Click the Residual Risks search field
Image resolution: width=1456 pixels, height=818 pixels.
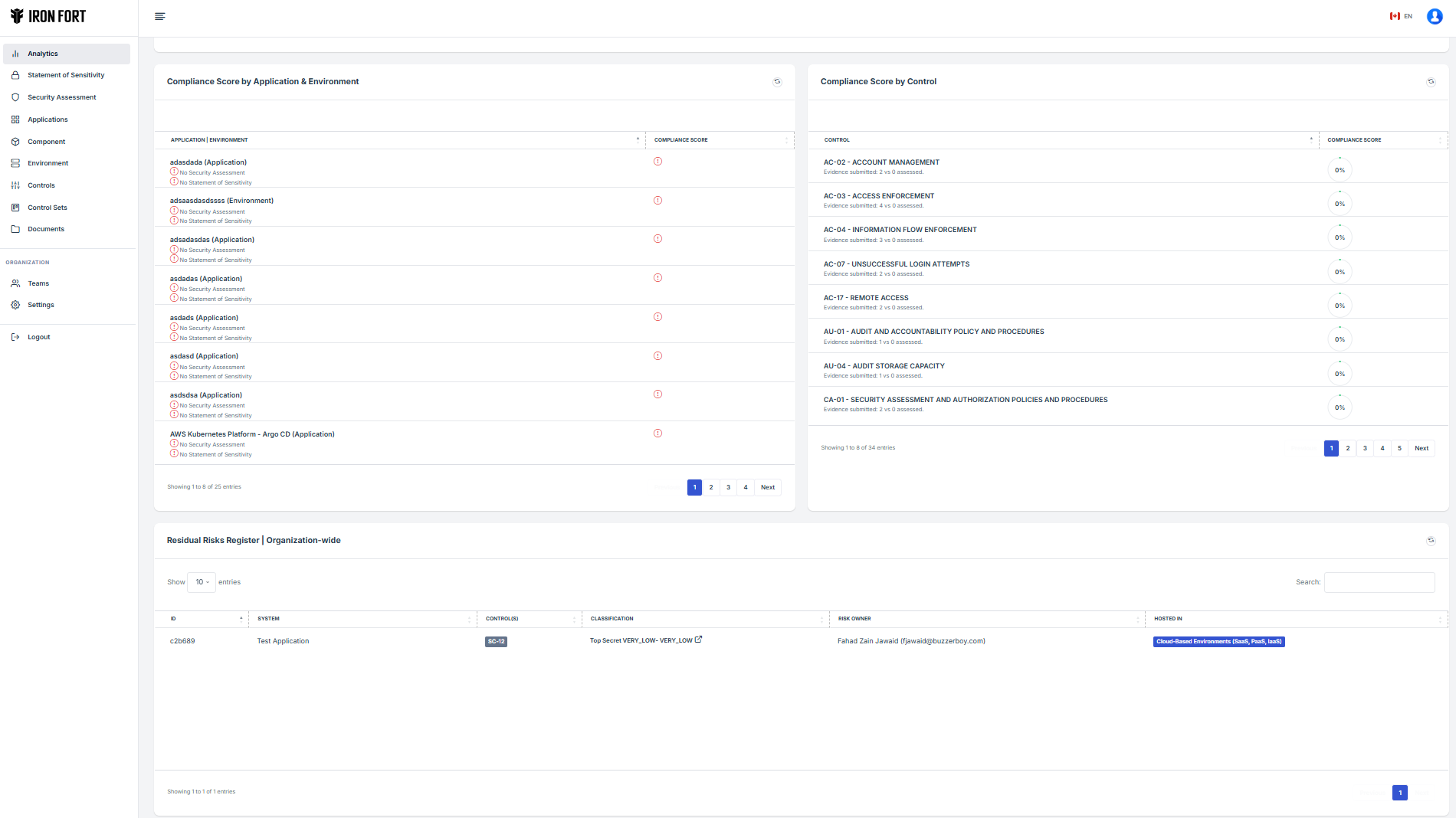(x=1379, y=582)
